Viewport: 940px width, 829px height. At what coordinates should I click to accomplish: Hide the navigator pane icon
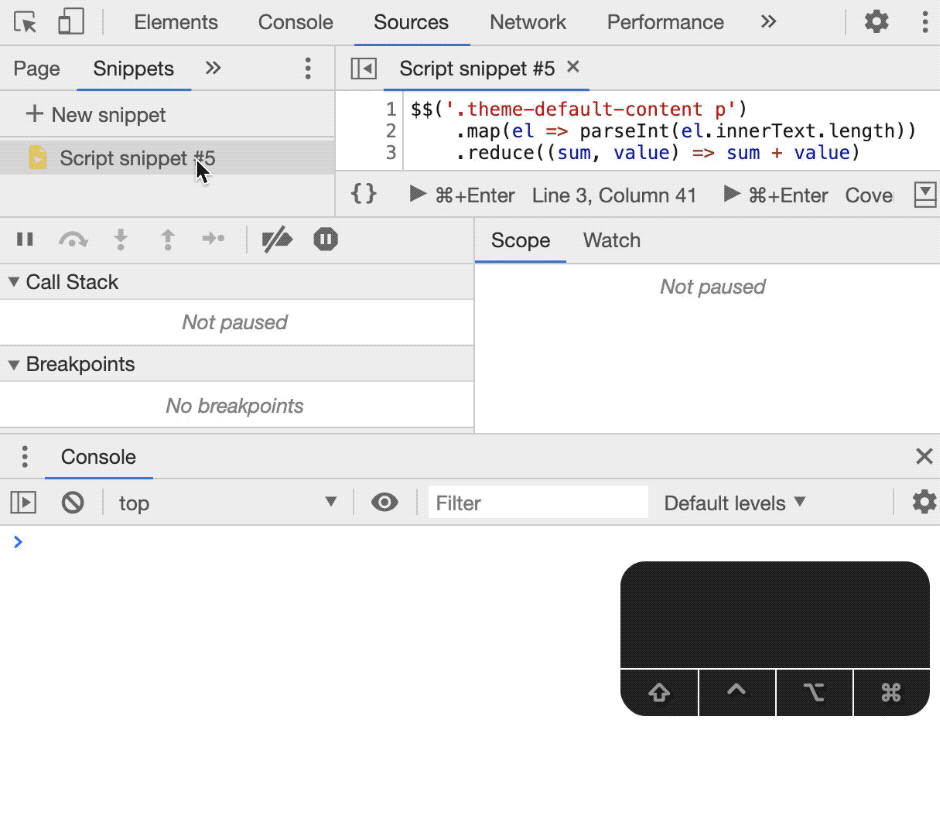(x=363, y=68)
